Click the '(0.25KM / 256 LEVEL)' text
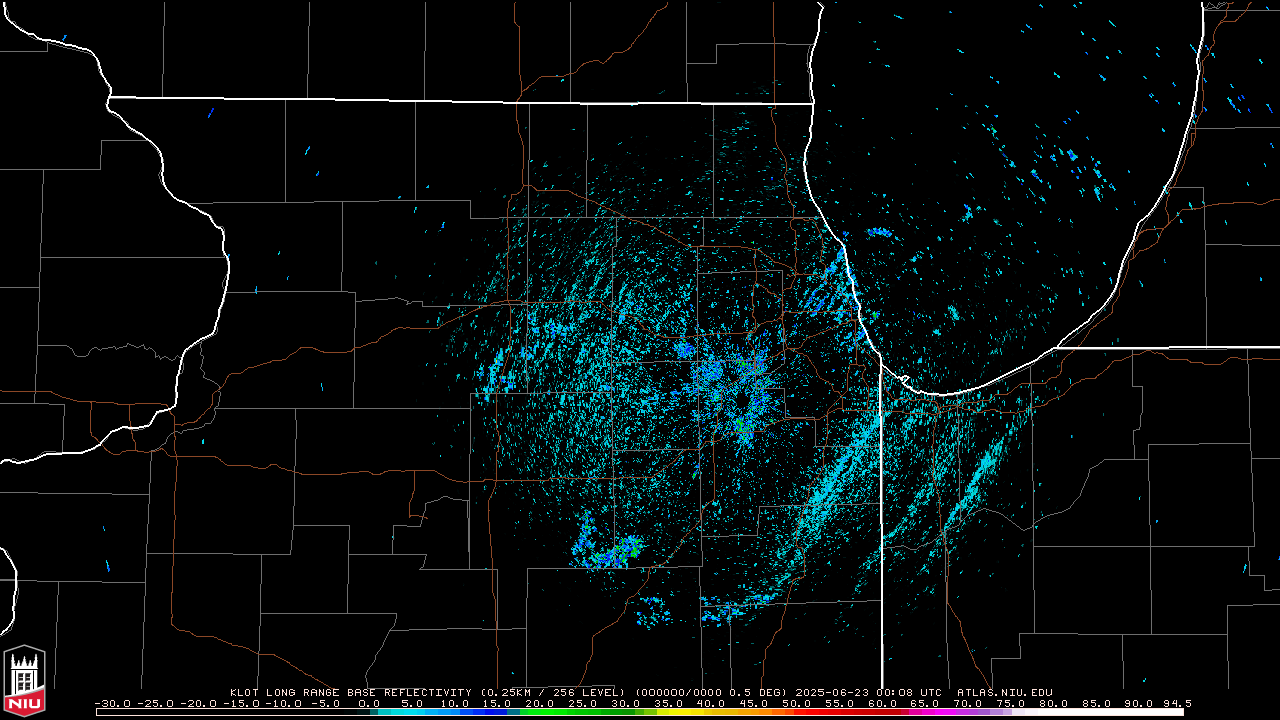The height and width of the screenshot is (720, 1280). pos(553,692)
